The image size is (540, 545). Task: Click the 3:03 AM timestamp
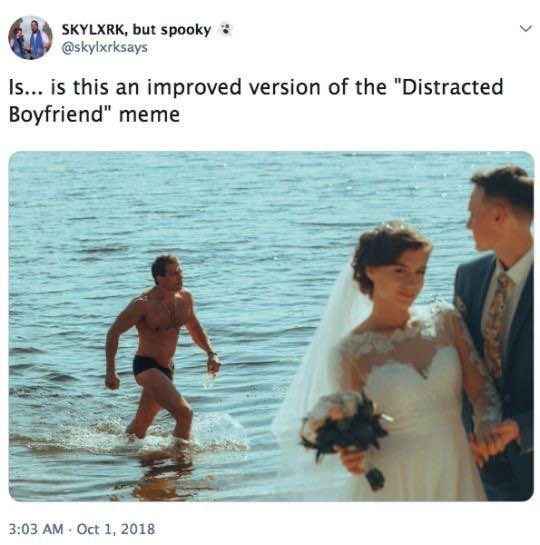click(36, 529)
